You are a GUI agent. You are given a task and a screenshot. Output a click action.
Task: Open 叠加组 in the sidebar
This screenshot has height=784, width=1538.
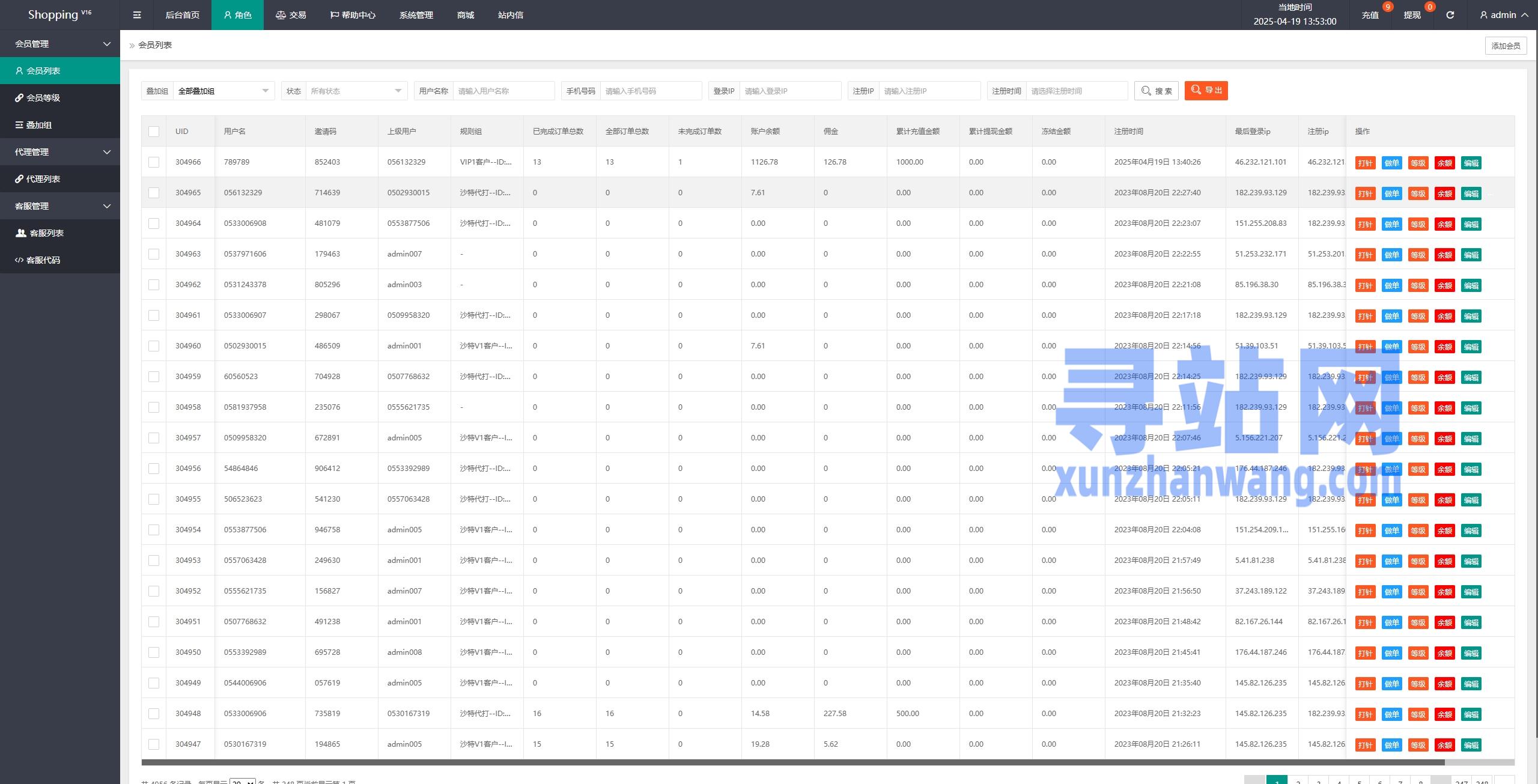click(60, 125)
